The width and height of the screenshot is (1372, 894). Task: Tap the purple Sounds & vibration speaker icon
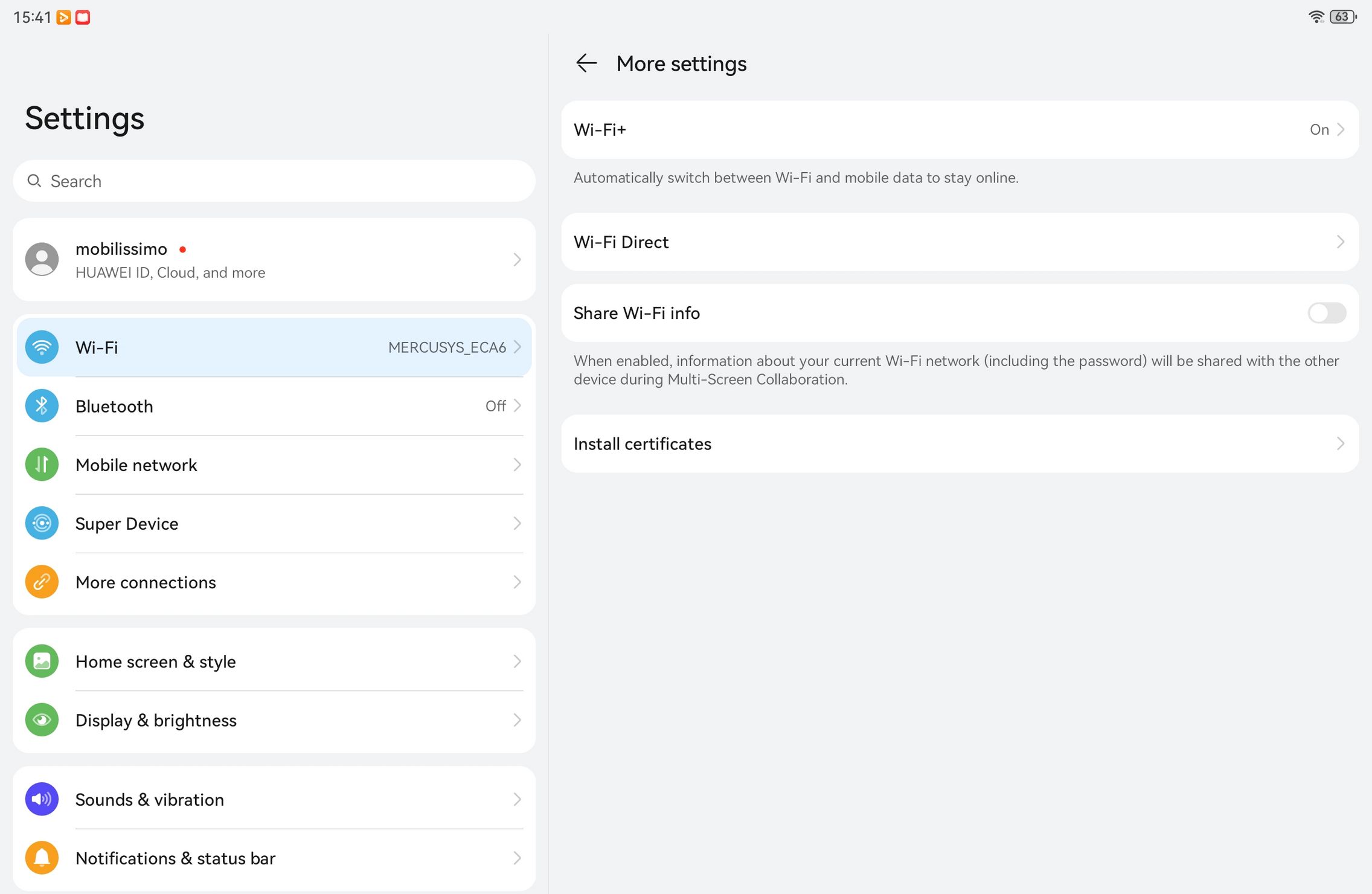point(42,799)
